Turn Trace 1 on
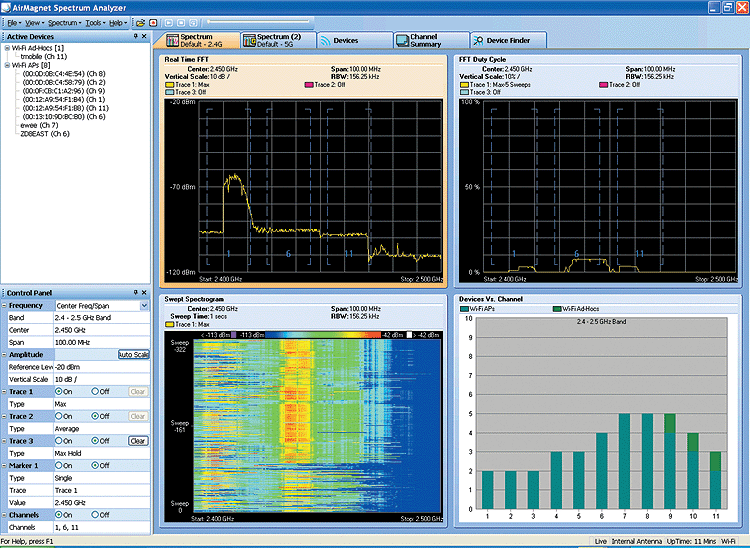 coord(58,391)
